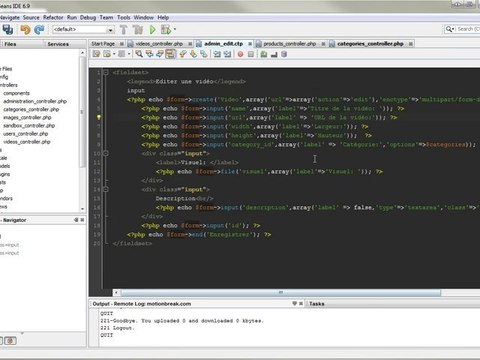Image resolution: width=480 pixels, height=360 pixels.
Task: Open the Team menu
Action: pyautogui.click(x=106, y=17)
